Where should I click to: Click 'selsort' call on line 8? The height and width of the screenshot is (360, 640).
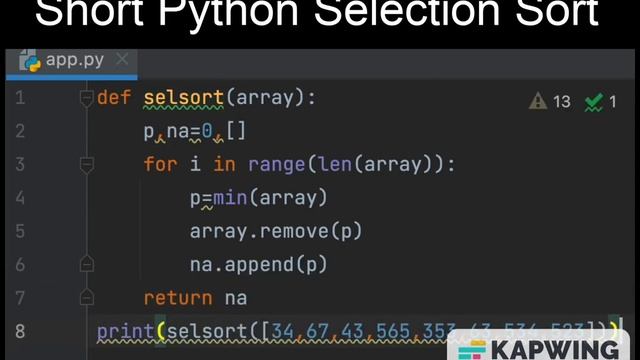pos(207,331)
